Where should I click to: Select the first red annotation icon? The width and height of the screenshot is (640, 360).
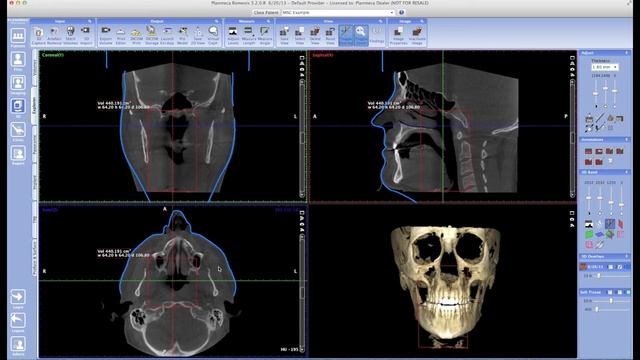588,151
